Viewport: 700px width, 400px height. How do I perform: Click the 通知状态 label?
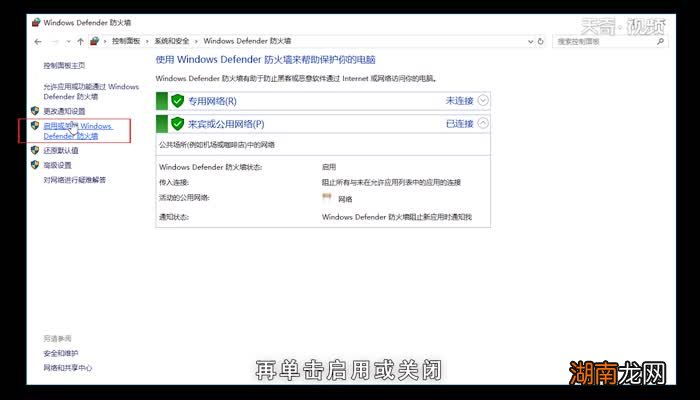point(174,217)
